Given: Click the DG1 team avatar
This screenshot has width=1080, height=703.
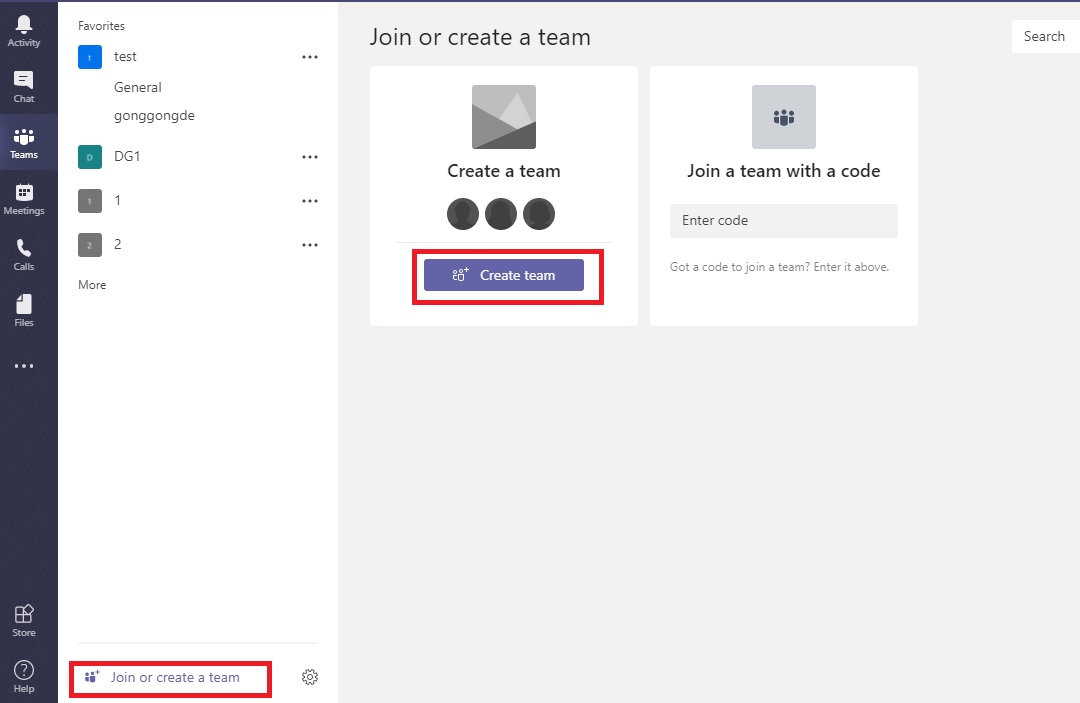Looking at the screenshot, I should pyautogui.click(x=90, y=157).
